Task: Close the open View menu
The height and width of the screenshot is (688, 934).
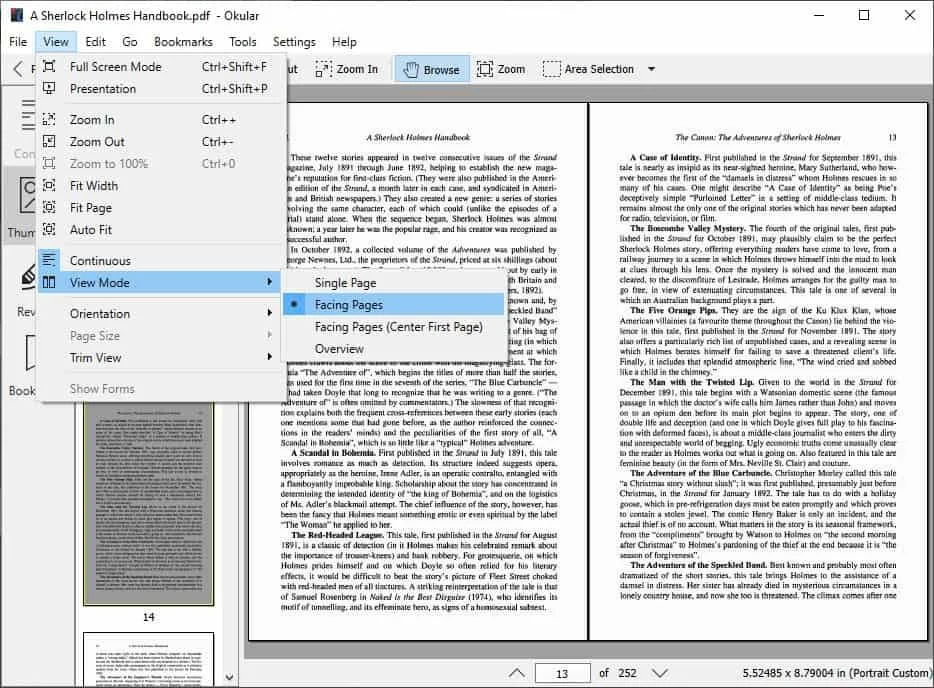Action: point(55,42)
